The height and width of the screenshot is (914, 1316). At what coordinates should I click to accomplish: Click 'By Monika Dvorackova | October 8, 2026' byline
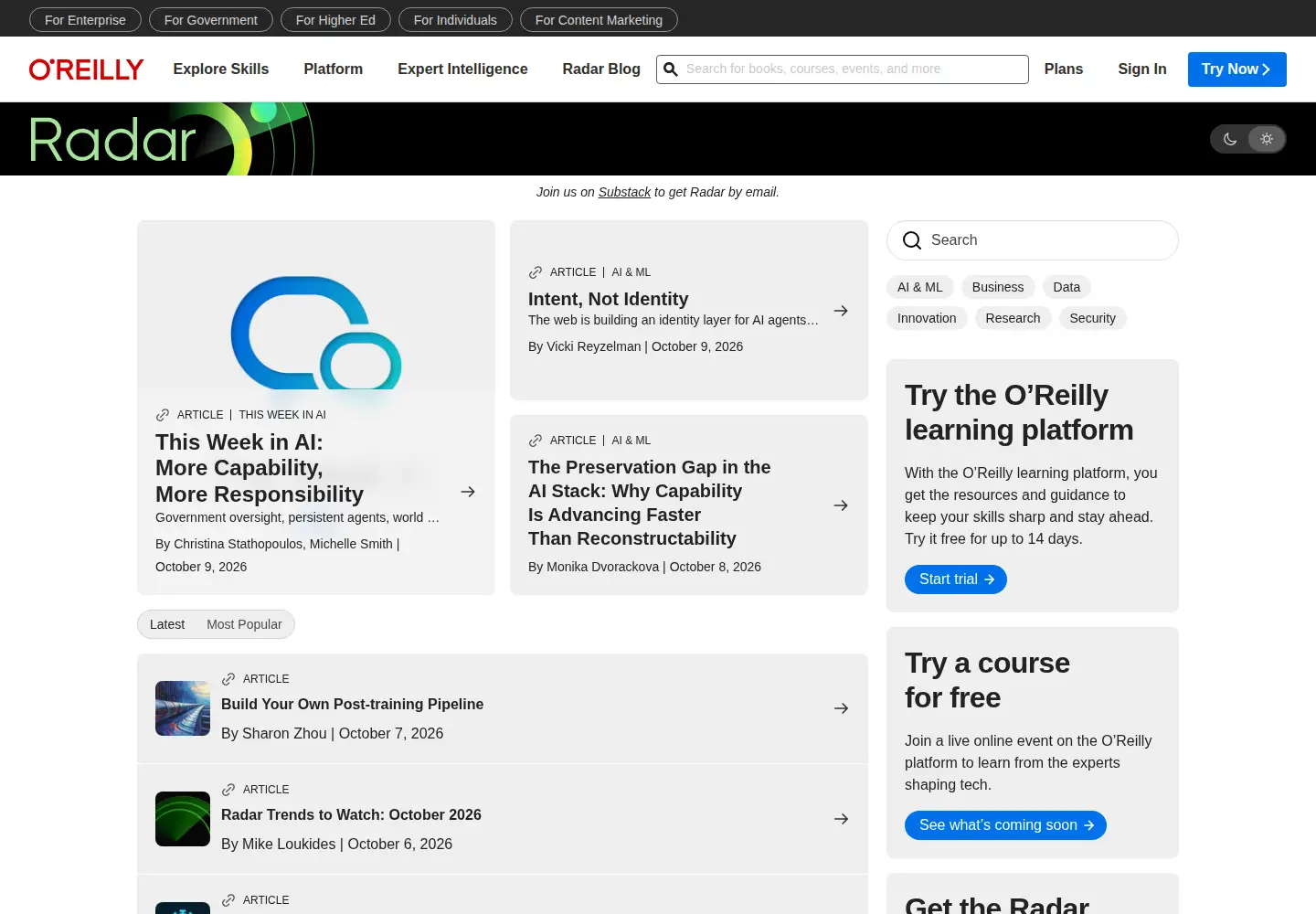coord(644,567)
